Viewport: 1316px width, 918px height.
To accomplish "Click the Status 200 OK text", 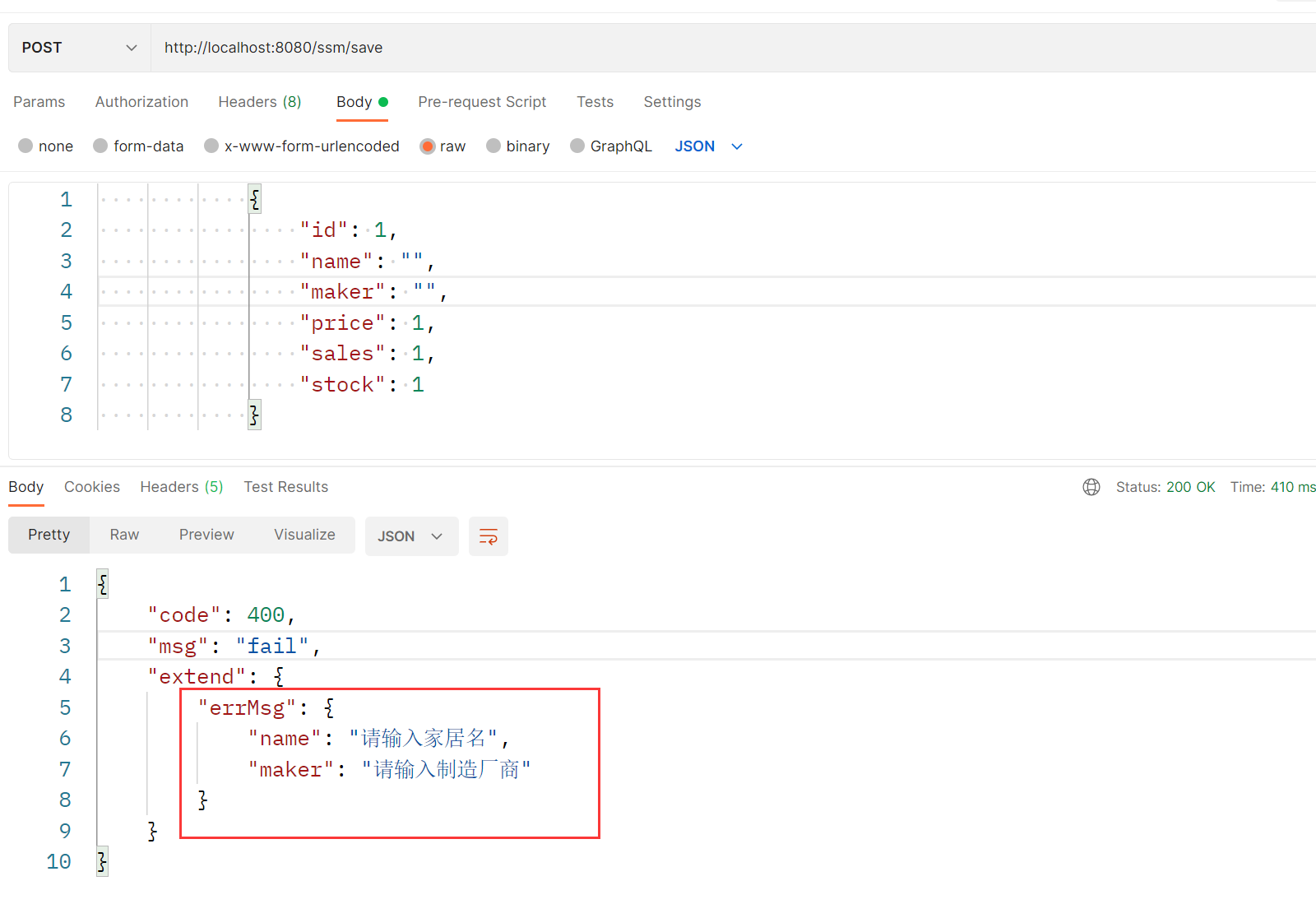I will (x=1165, y=487).
